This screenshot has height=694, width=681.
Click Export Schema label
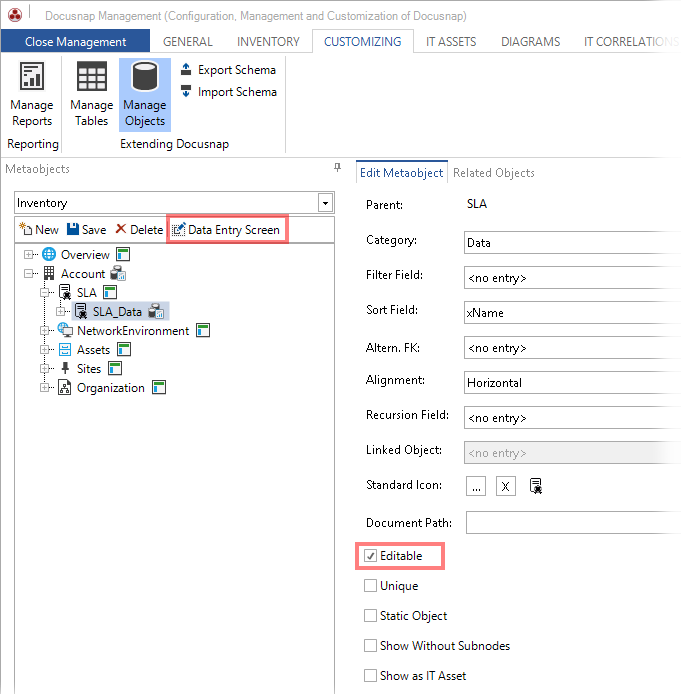coord(237,69)
